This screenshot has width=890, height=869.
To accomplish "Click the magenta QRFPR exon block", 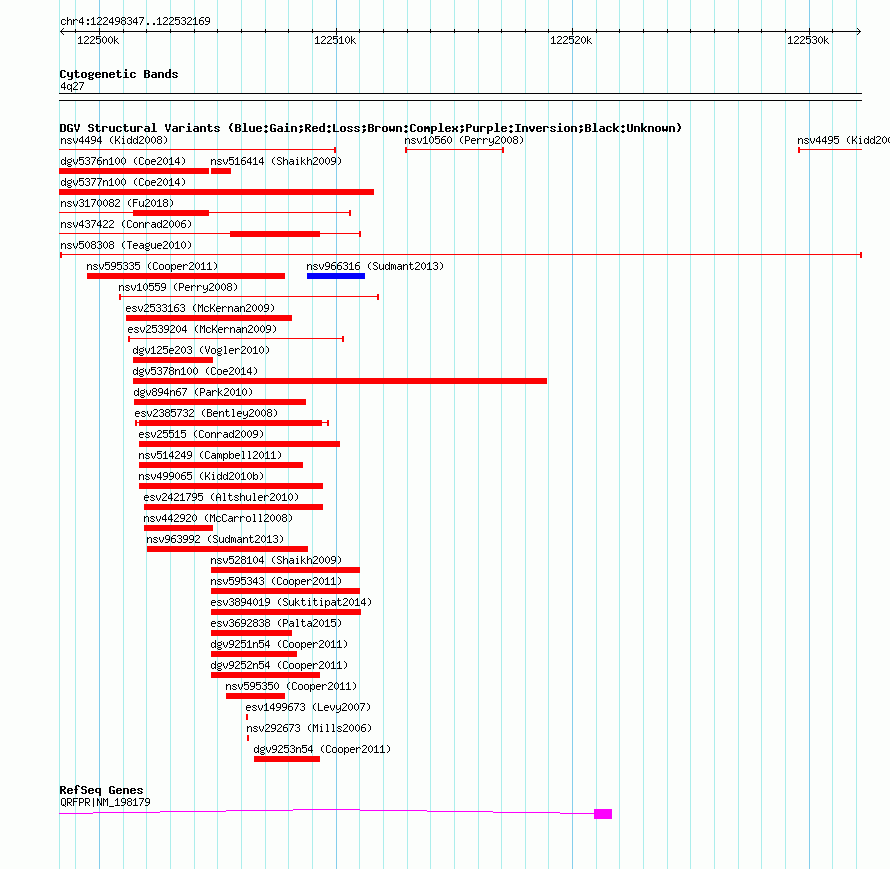I will [x=603, y=814].
